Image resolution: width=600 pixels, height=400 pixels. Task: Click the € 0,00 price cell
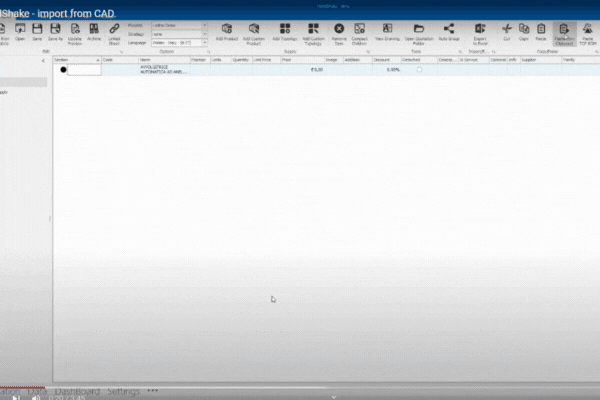coord(302,70)
